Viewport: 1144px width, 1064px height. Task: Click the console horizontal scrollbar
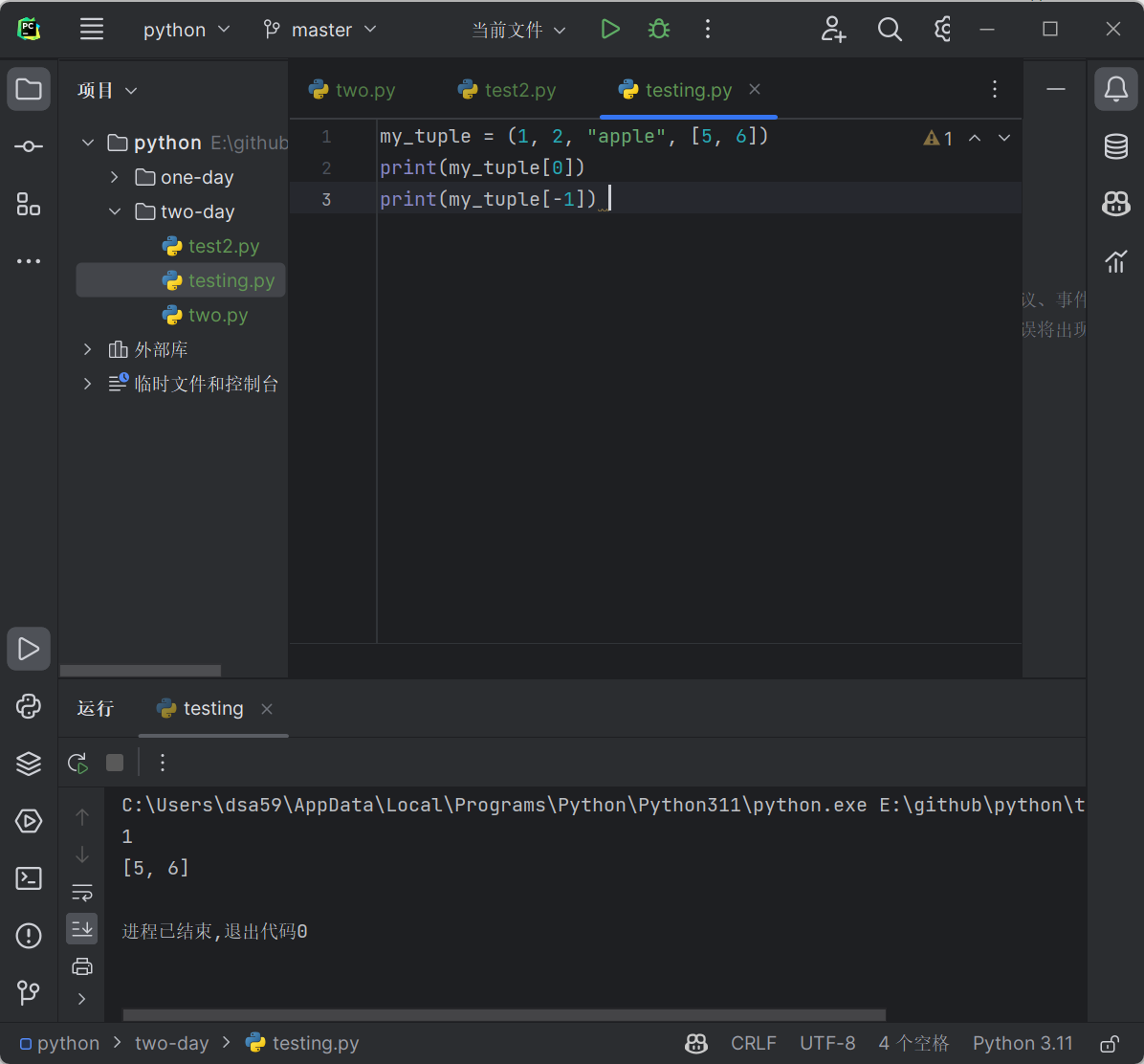pyautogui.click(x=504, y=1015)
